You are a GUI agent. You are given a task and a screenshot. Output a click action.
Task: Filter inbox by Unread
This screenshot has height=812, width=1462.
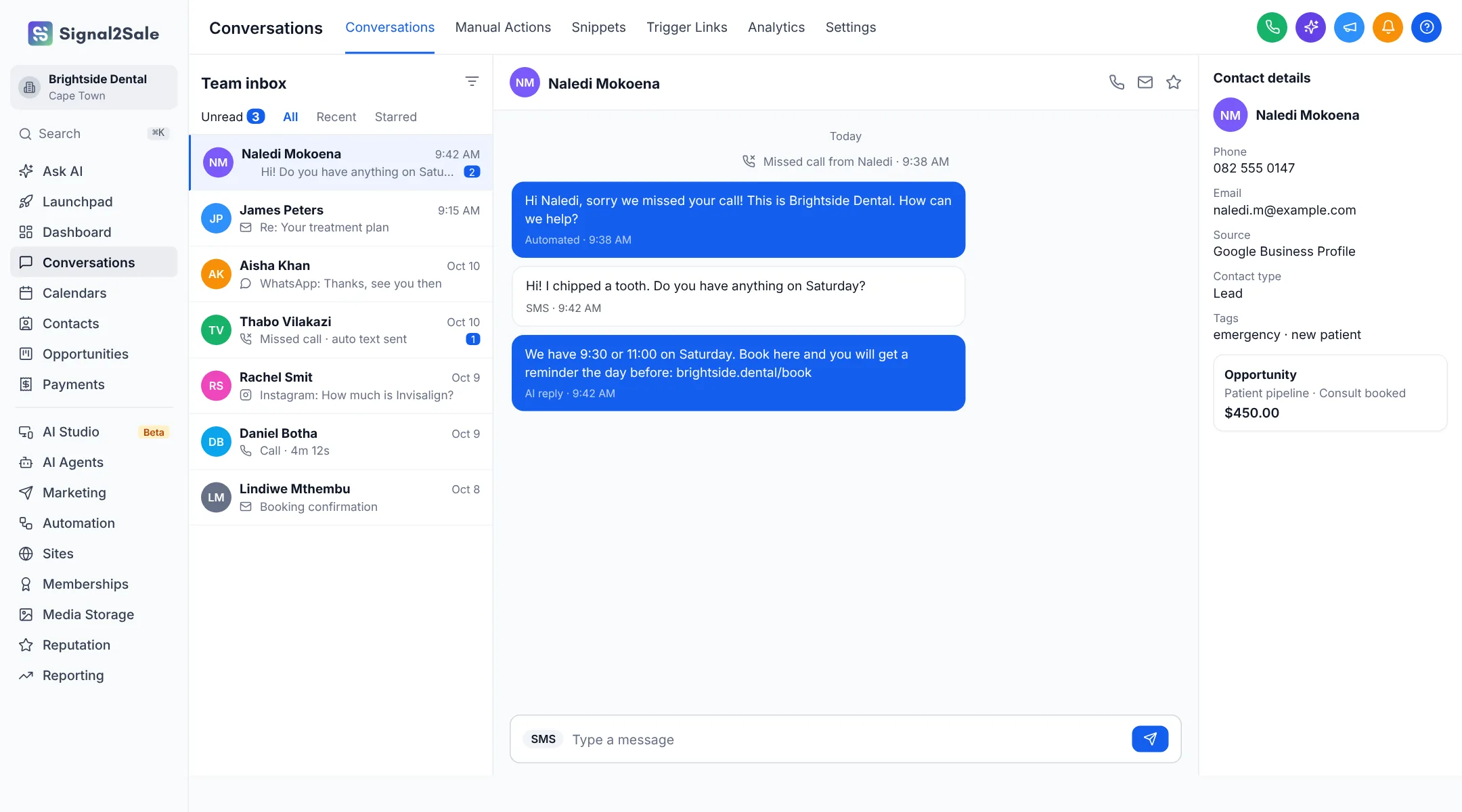232,116
